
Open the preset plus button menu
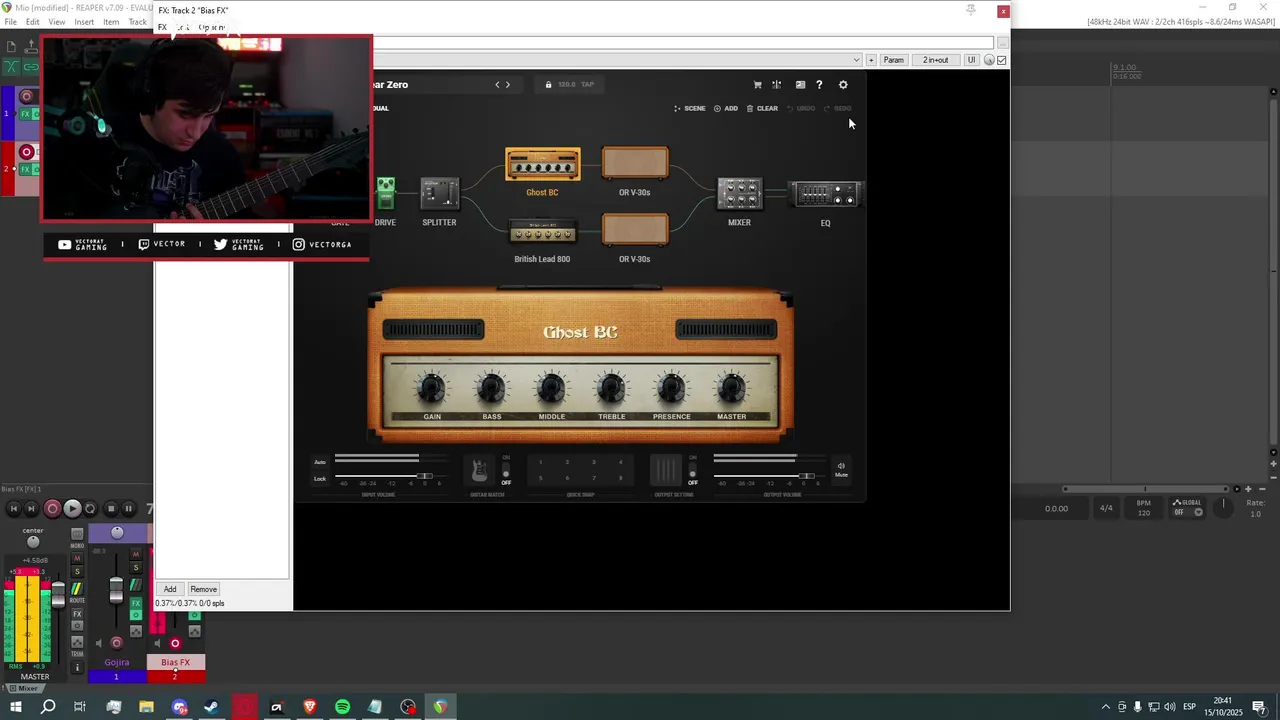click(x=871, y=60)
